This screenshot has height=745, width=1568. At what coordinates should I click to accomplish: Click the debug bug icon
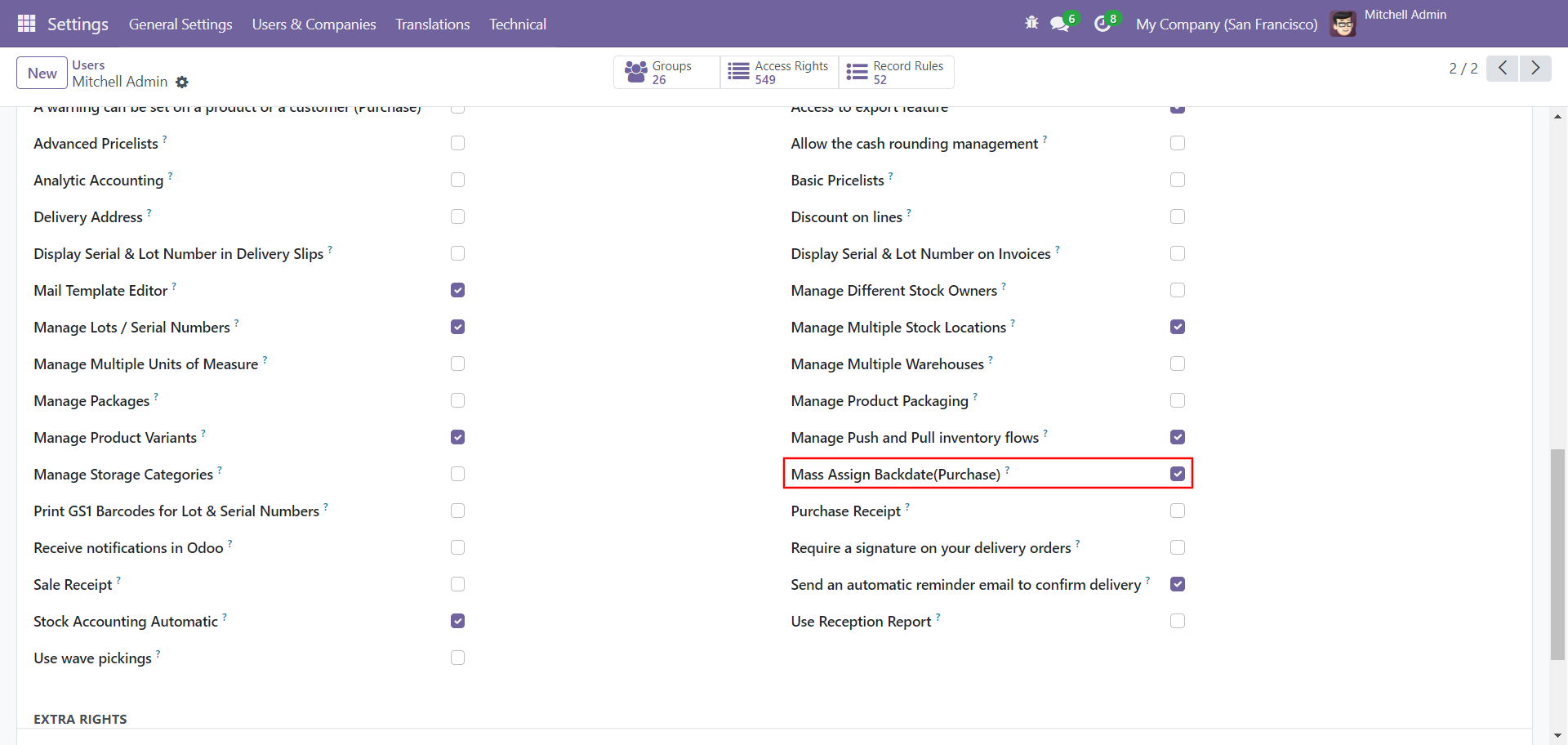click(1031, 23)
